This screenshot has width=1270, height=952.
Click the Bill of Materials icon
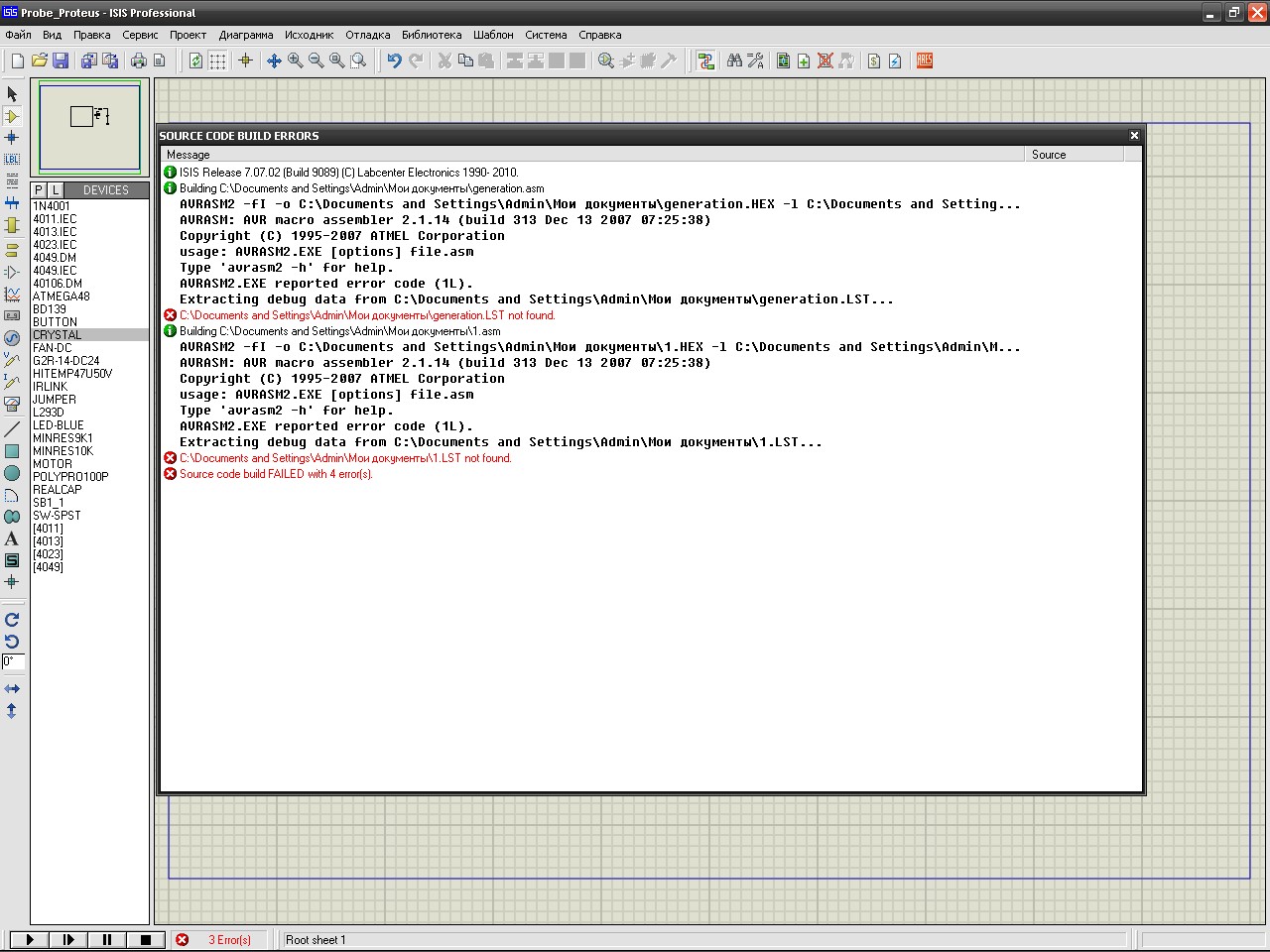click(x=873, y=61)
